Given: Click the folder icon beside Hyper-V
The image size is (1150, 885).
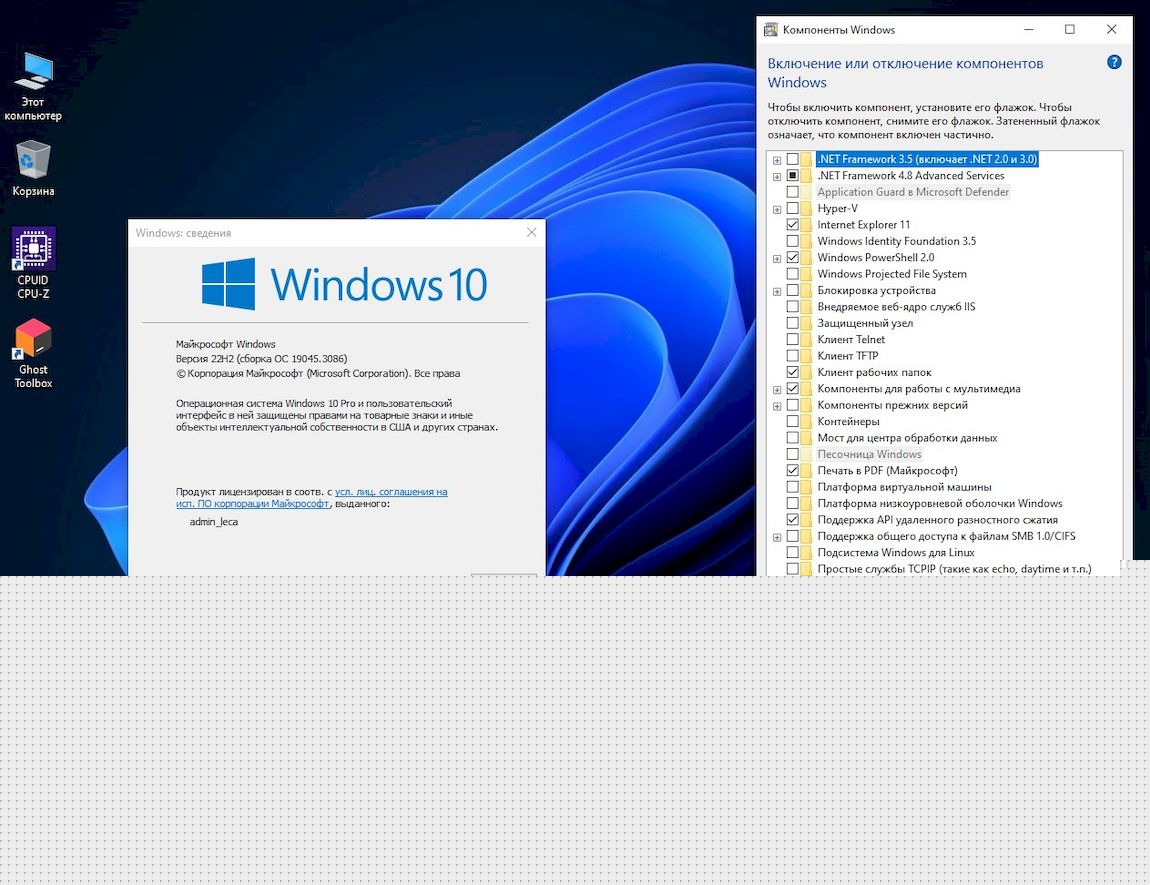Looking at the screenshot, I should click(x=807, y=208).
